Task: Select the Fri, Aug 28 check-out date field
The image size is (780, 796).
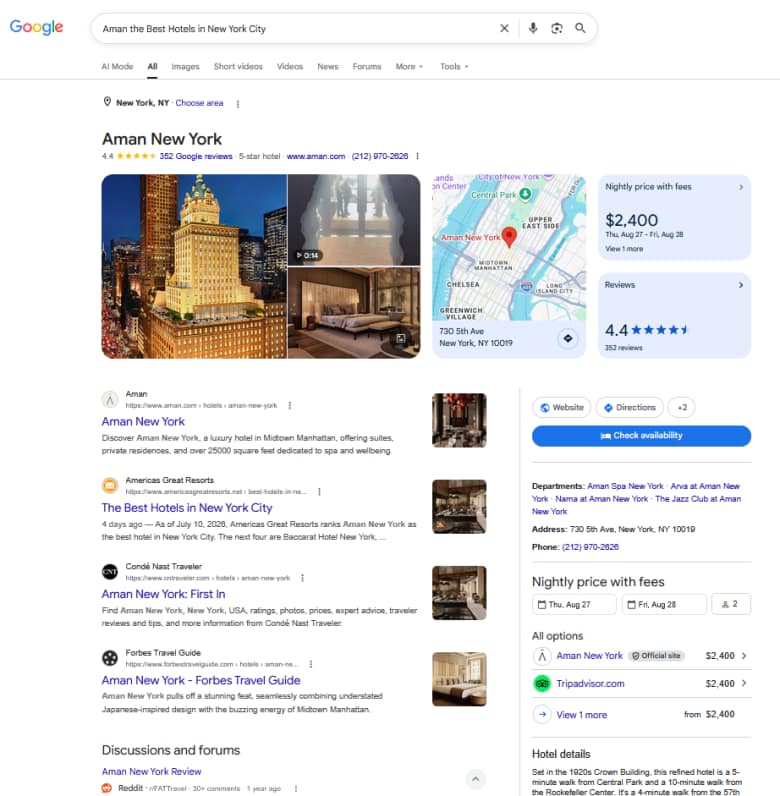Action: 664,604
